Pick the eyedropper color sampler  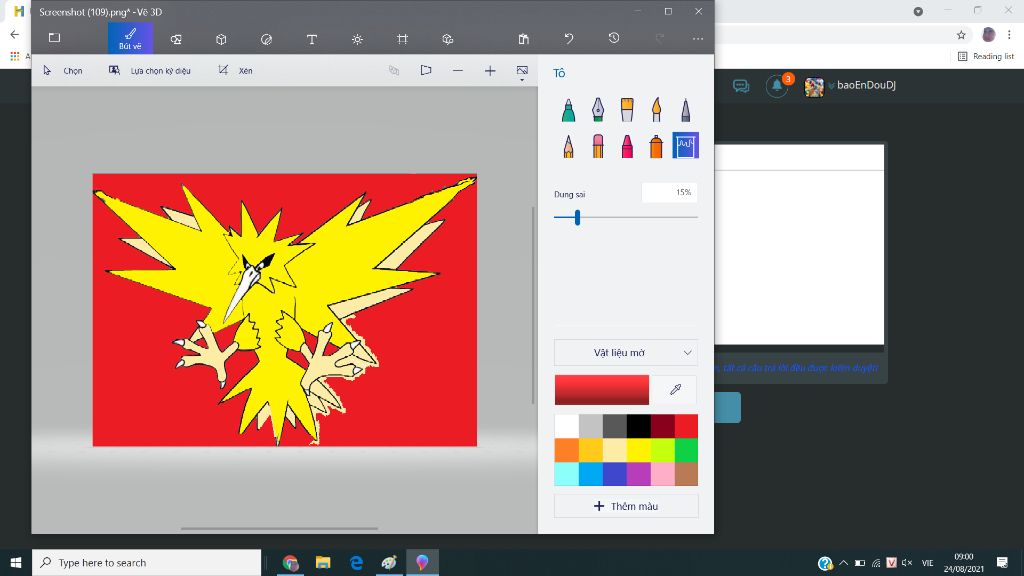pyautogui.click(x=675, y=390)
